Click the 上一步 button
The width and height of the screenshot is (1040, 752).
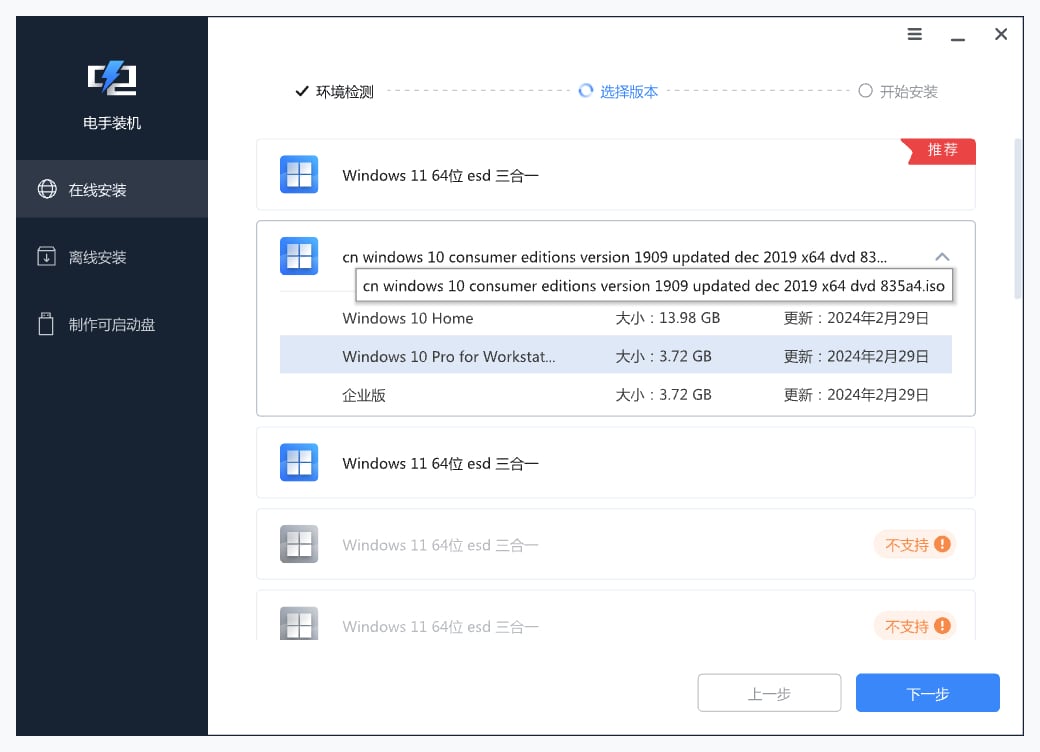[769, 693]
